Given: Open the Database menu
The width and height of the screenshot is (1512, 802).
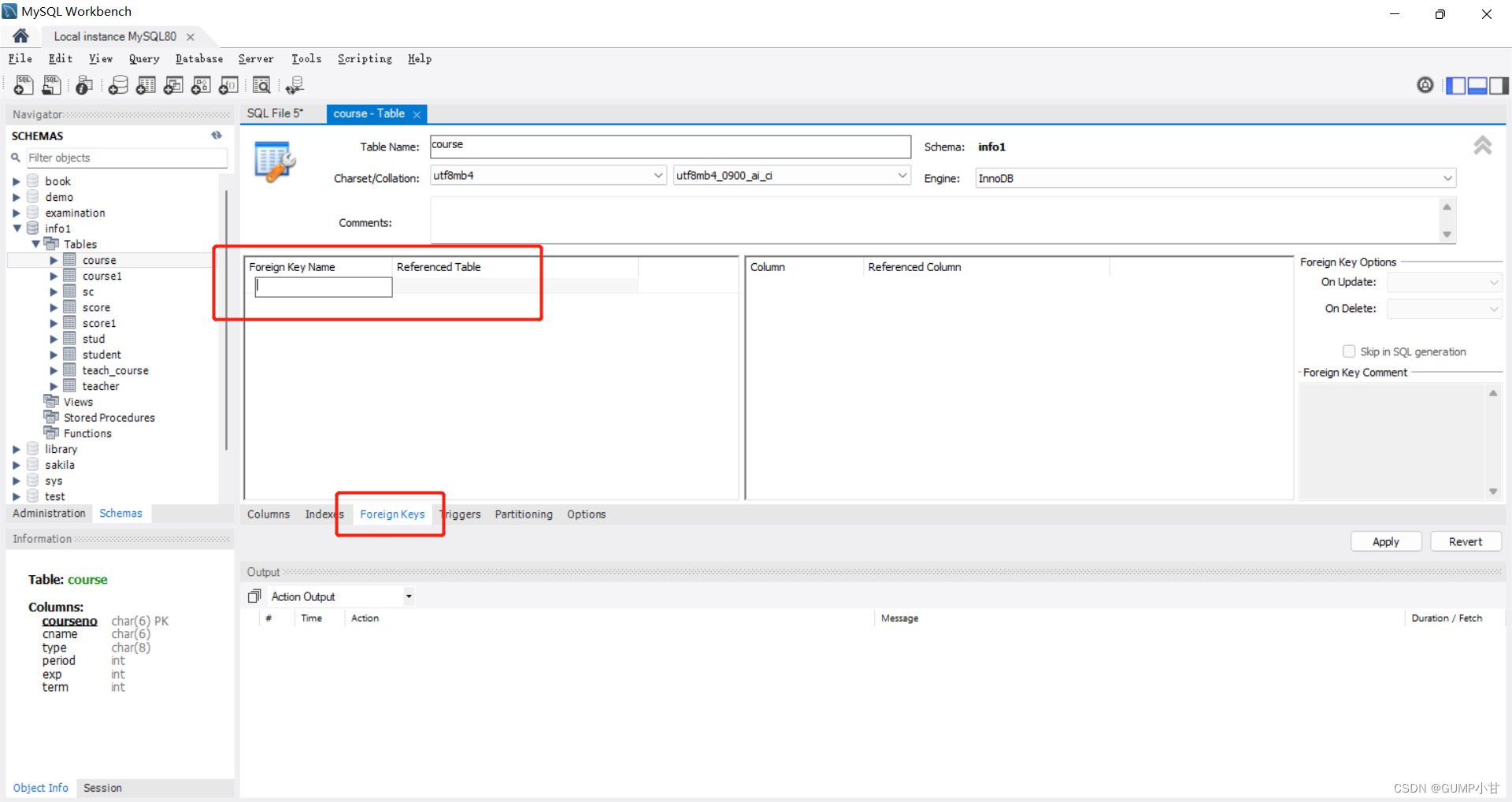Looking at the screenshot, I should [199, 58].
